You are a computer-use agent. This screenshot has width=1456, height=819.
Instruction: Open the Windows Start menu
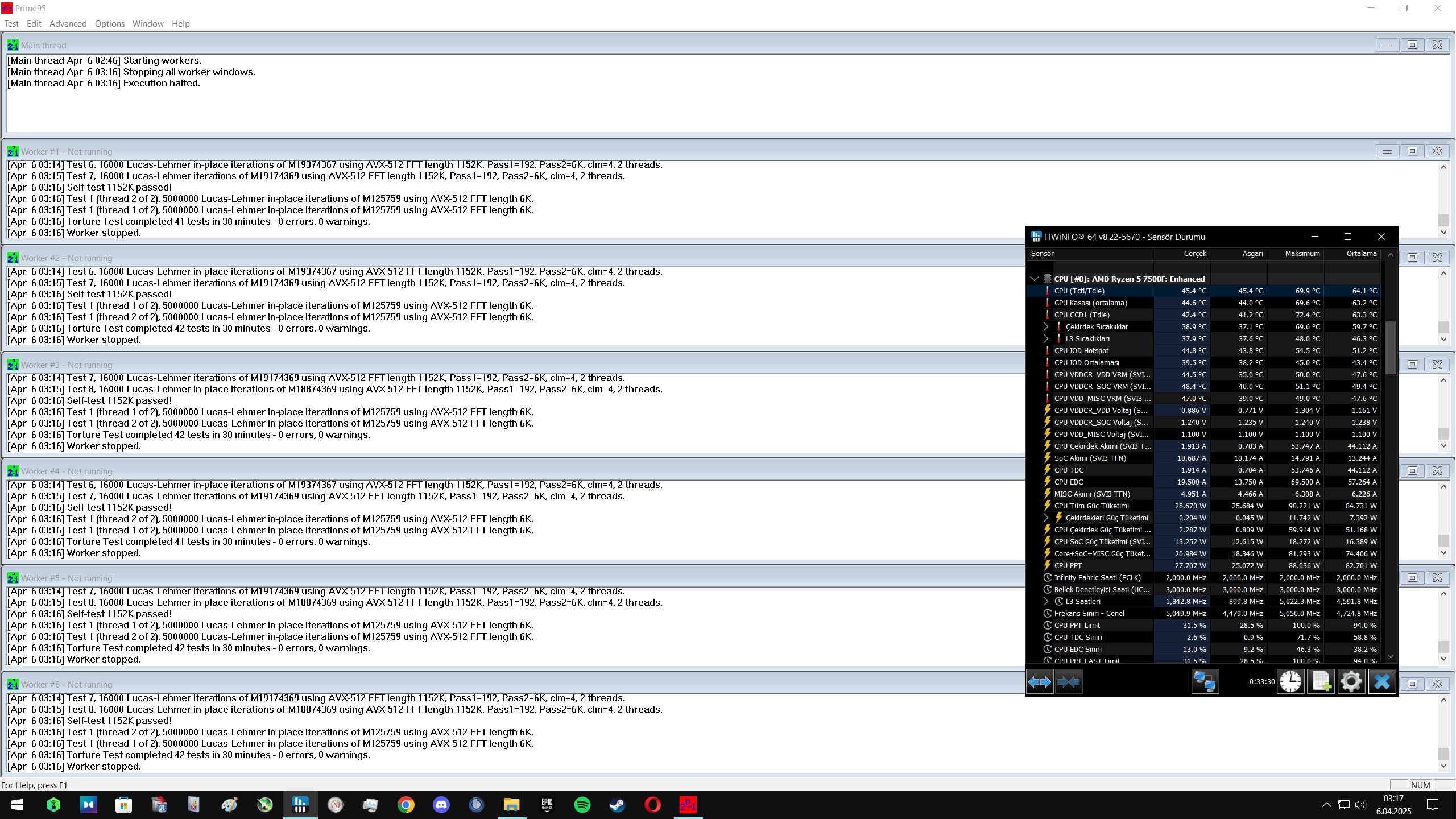tap(17, 805)
